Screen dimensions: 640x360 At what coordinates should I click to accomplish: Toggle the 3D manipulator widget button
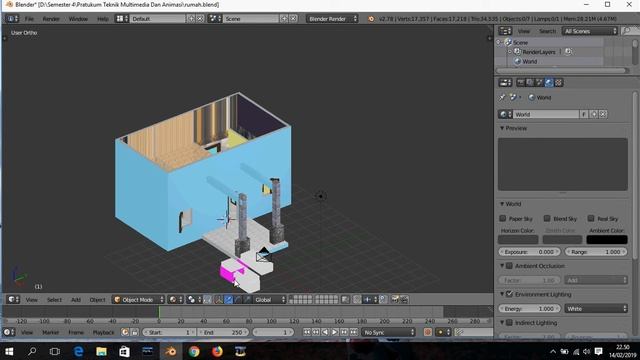tap(219, 300)
